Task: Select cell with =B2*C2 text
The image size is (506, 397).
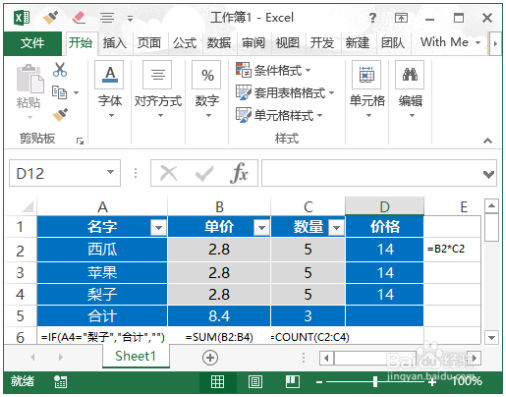Action: click(452, 249)
